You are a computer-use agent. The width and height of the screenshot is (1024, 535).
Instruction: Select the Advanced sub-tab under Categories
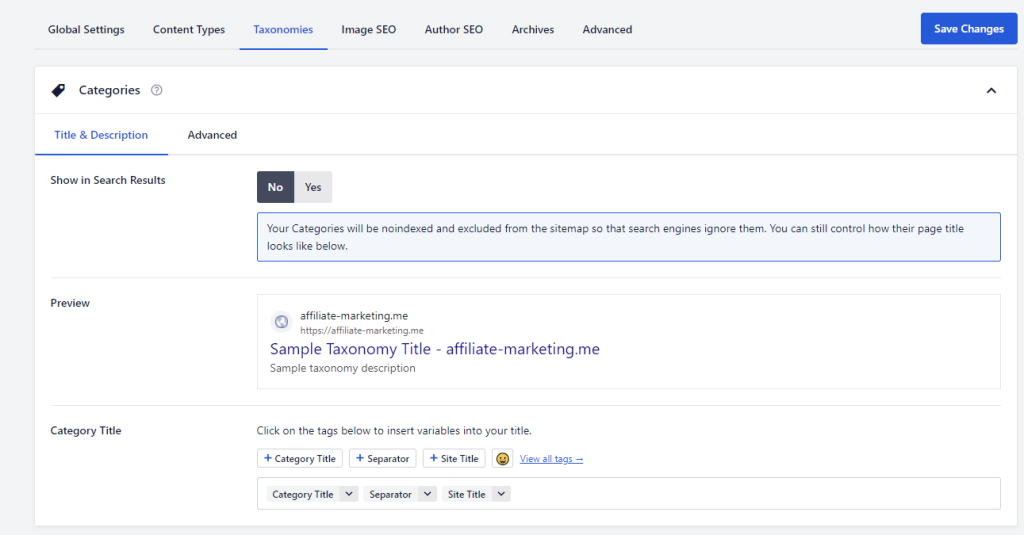212,135
